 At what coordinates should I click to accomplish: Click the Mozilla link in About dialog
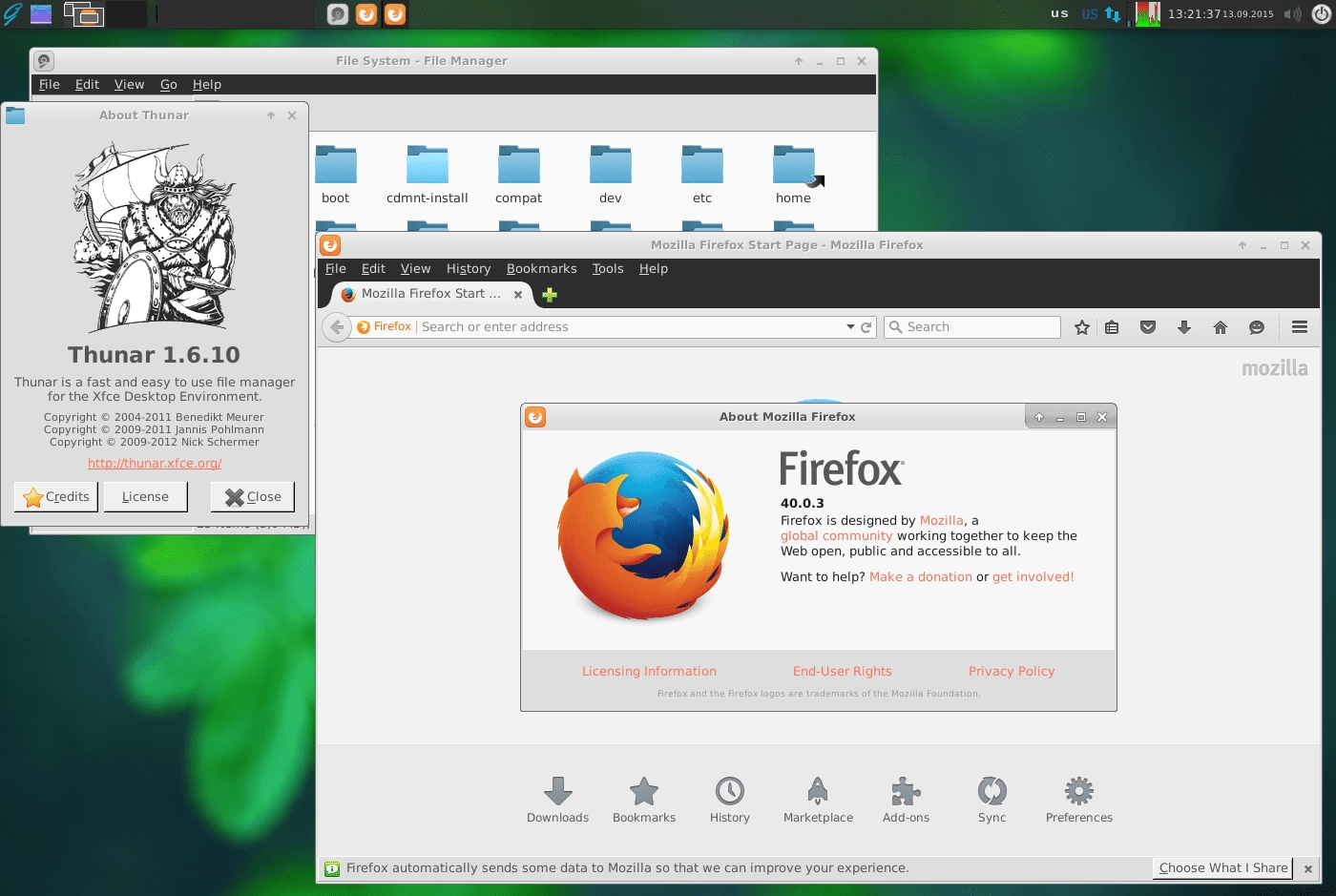tap(942, 521)
